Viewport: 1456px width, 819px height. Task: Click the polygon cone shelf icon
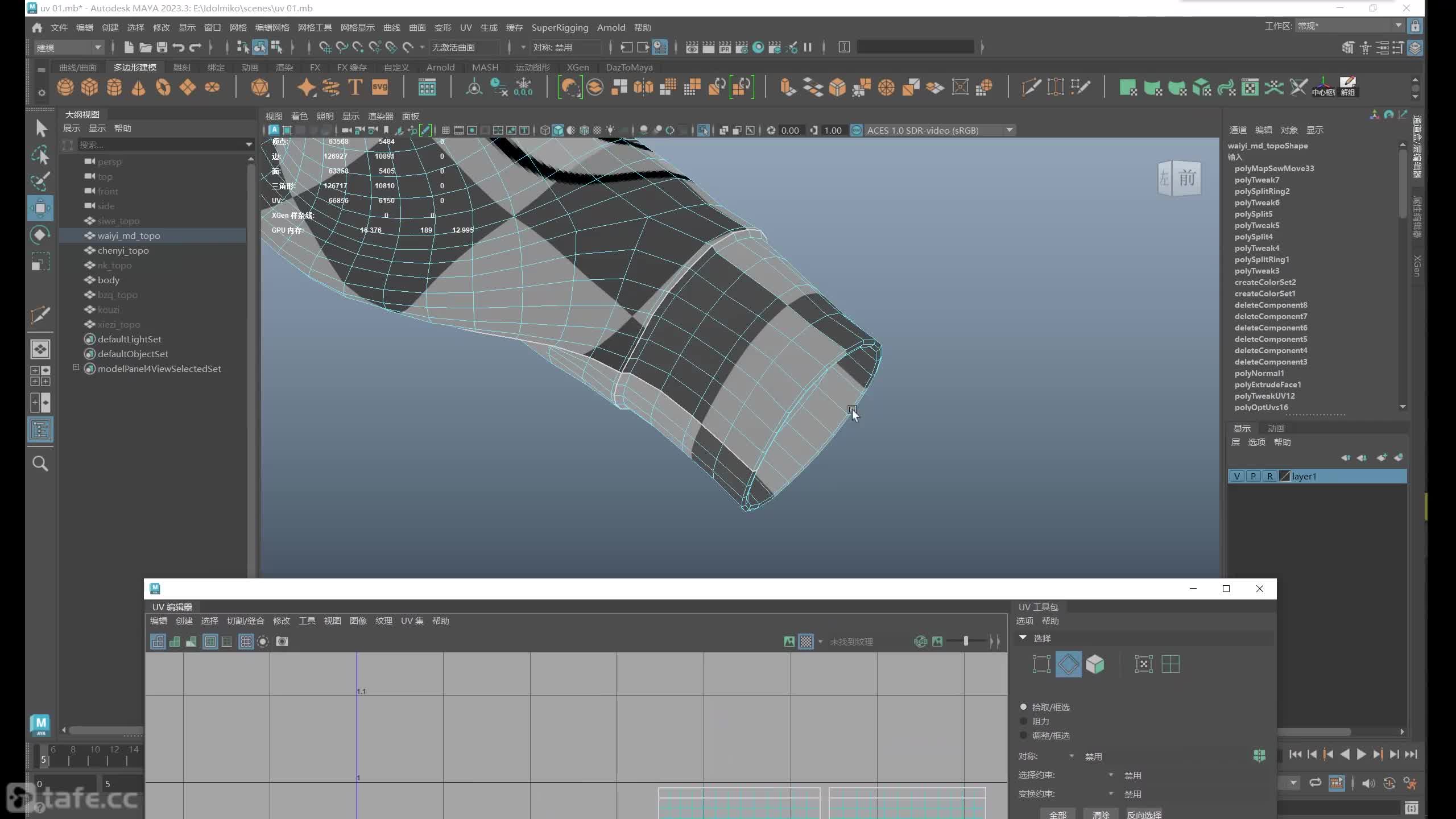tap(138, 88)
